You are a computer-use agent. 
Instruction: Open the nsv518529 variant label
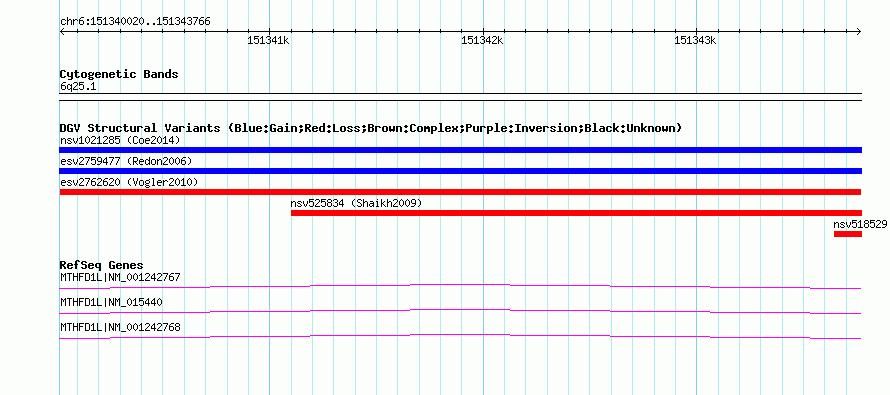pyautogui.click(x=860, y=224)
